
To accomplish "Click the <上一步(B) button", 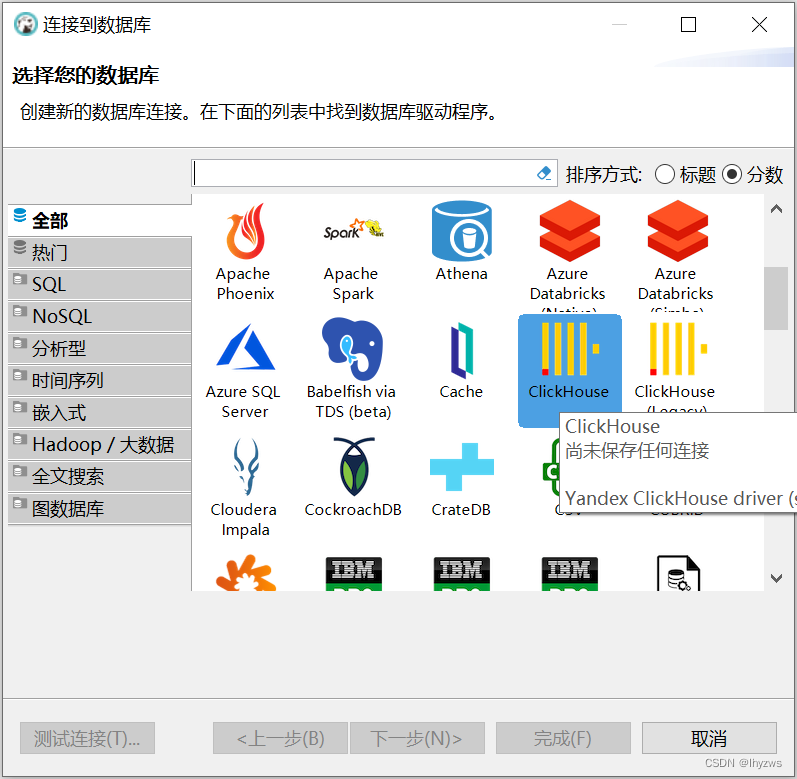I will 280,738.
